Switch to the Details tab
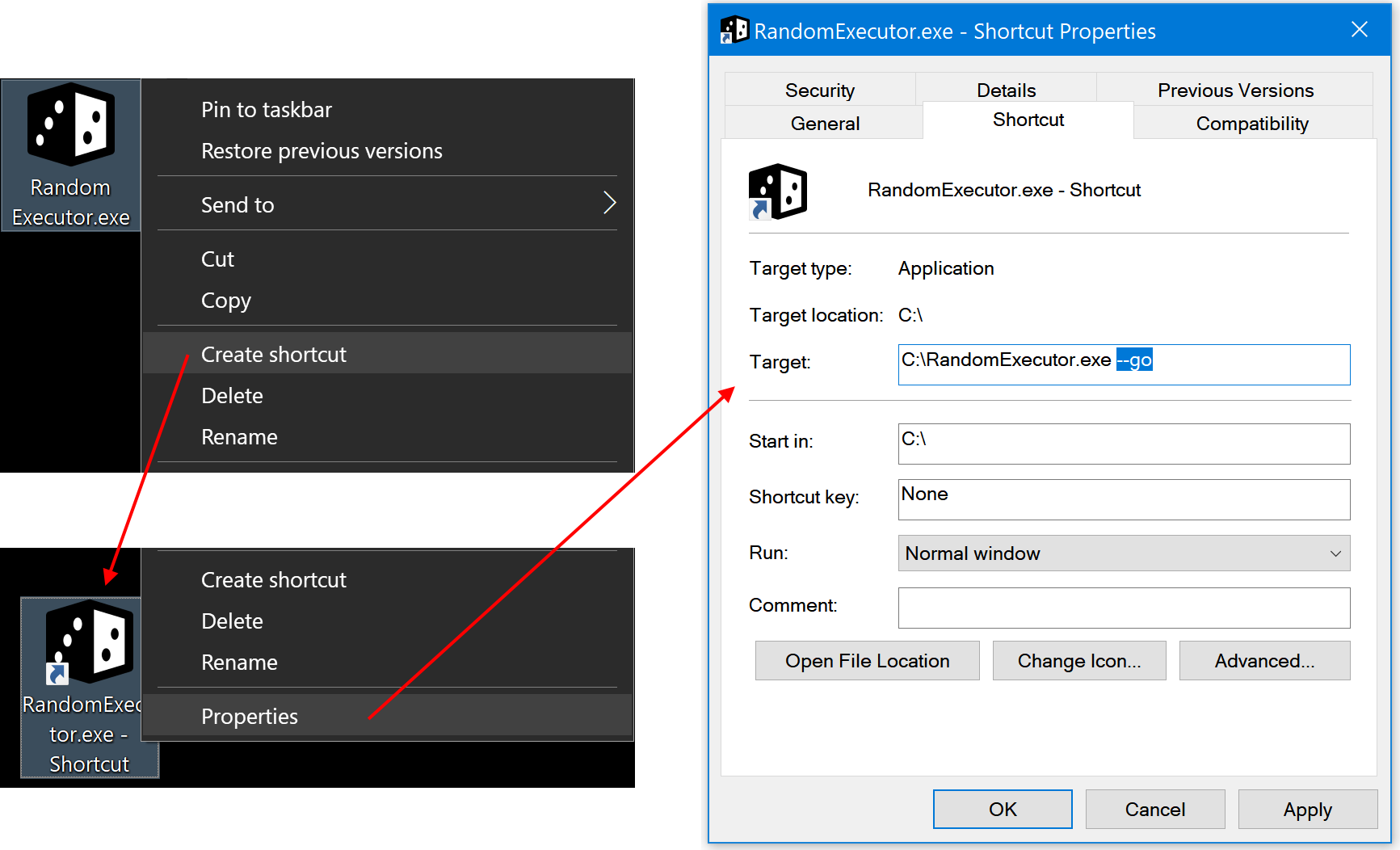Viewport: 1400px width, 850px height. [1006, 90]
